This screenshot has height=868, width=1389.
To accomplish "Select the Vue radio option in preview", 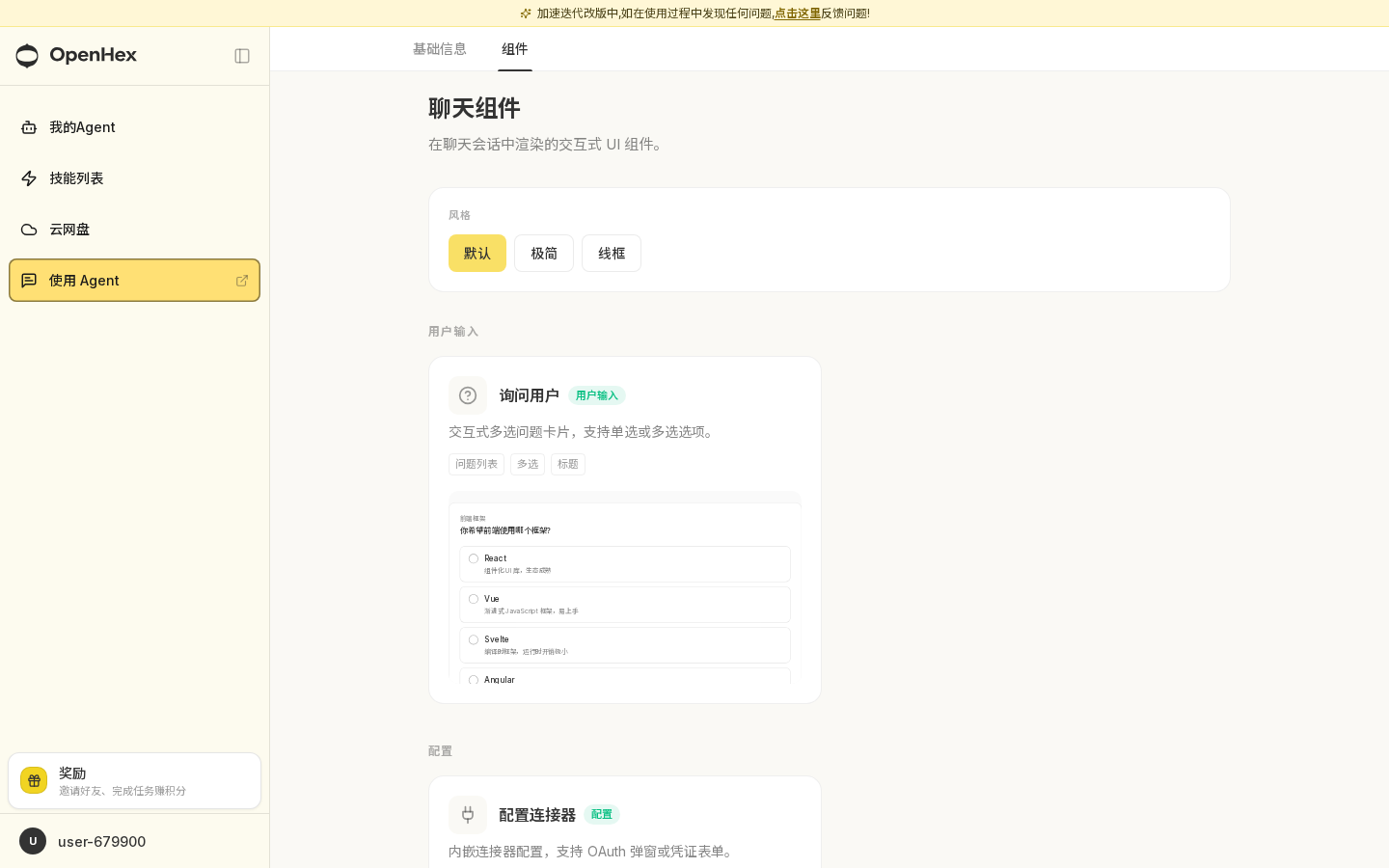I will click(x=474, y=599).
